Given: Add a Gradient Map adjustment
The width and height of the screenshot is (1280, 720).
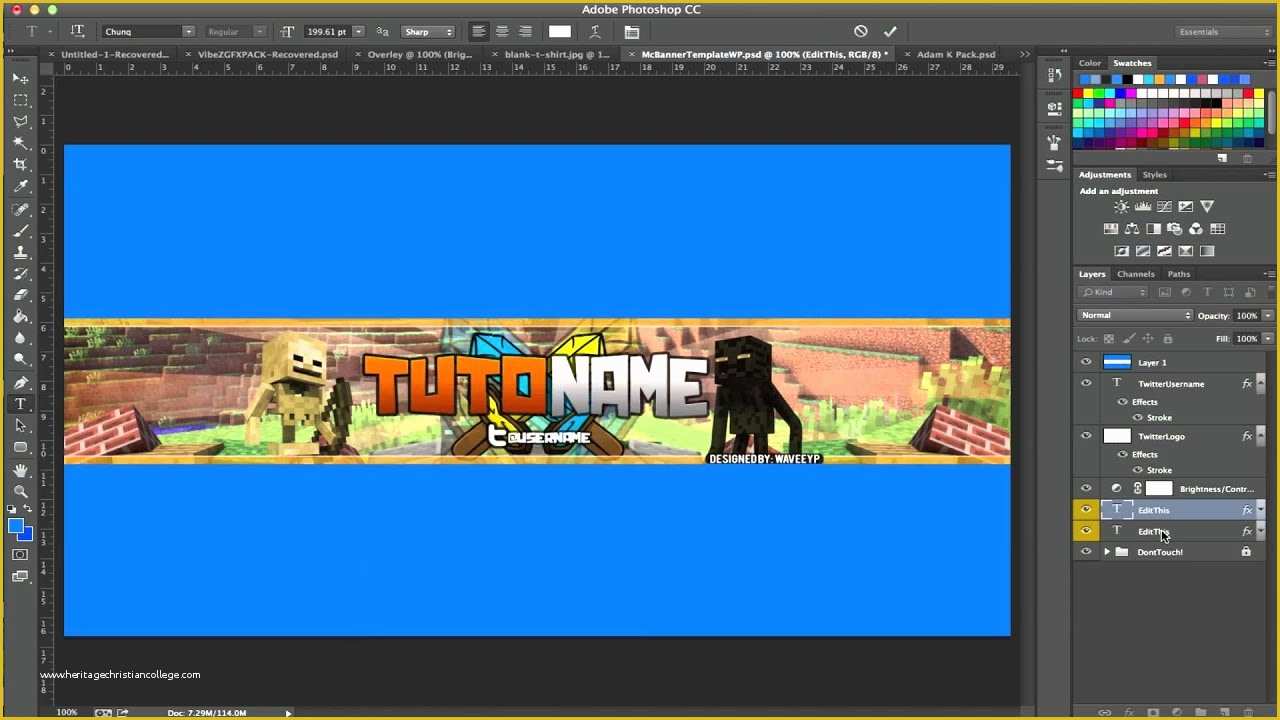Looking at the screenshot, I should click(1207, 251).
